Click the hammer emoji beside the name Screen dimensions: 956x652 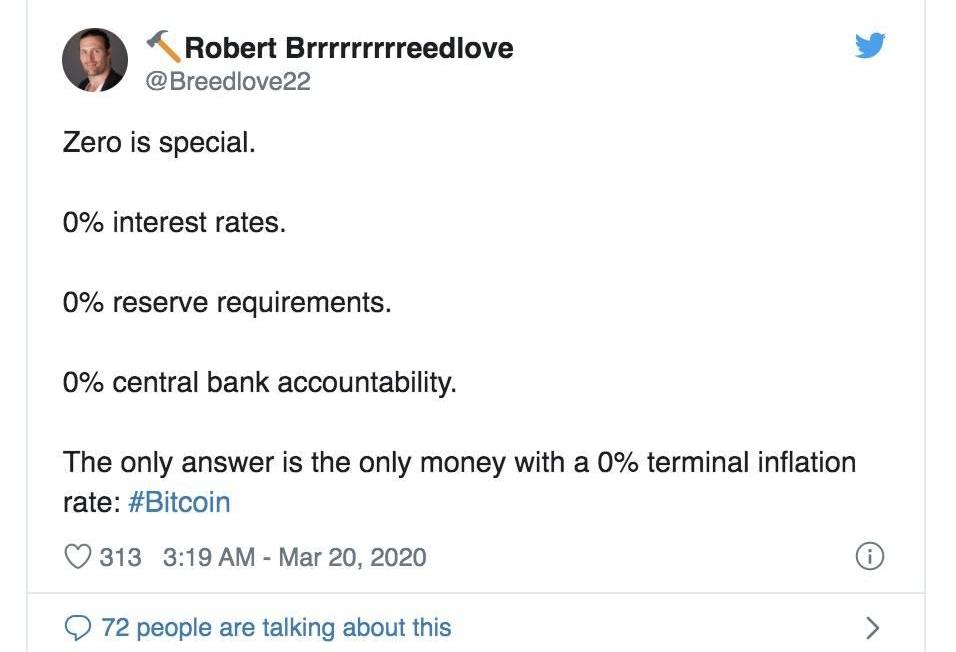[x=162, y=43]
